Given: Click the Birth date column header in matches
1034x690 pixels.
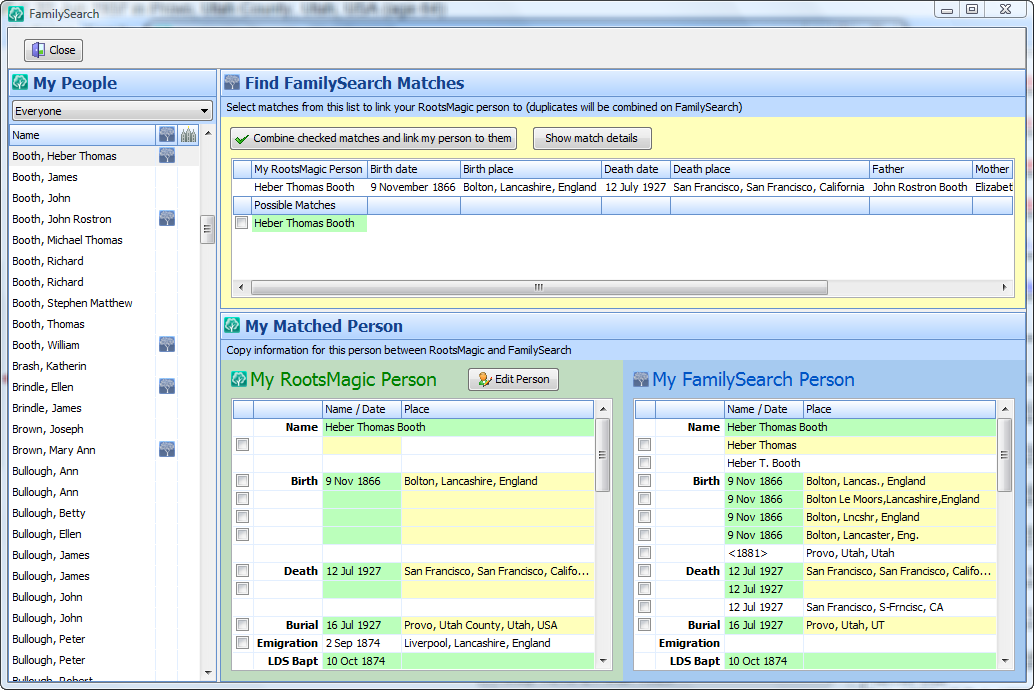Looking at the screenshot, I should [x=413, y=169].
